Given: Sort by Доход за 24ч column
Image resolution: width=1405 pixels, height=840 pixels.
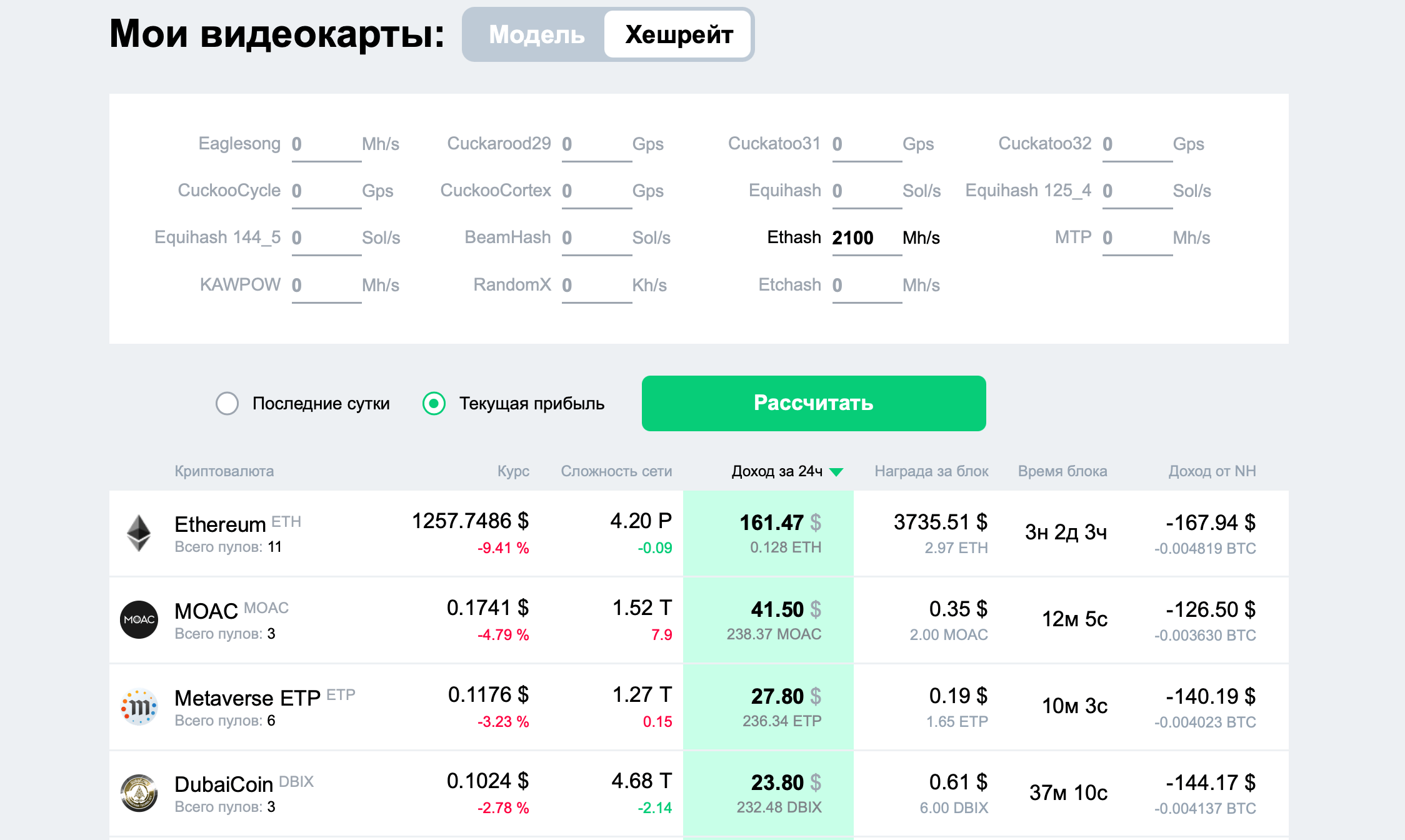Looking at the screenshot, I should pos(777,471).
